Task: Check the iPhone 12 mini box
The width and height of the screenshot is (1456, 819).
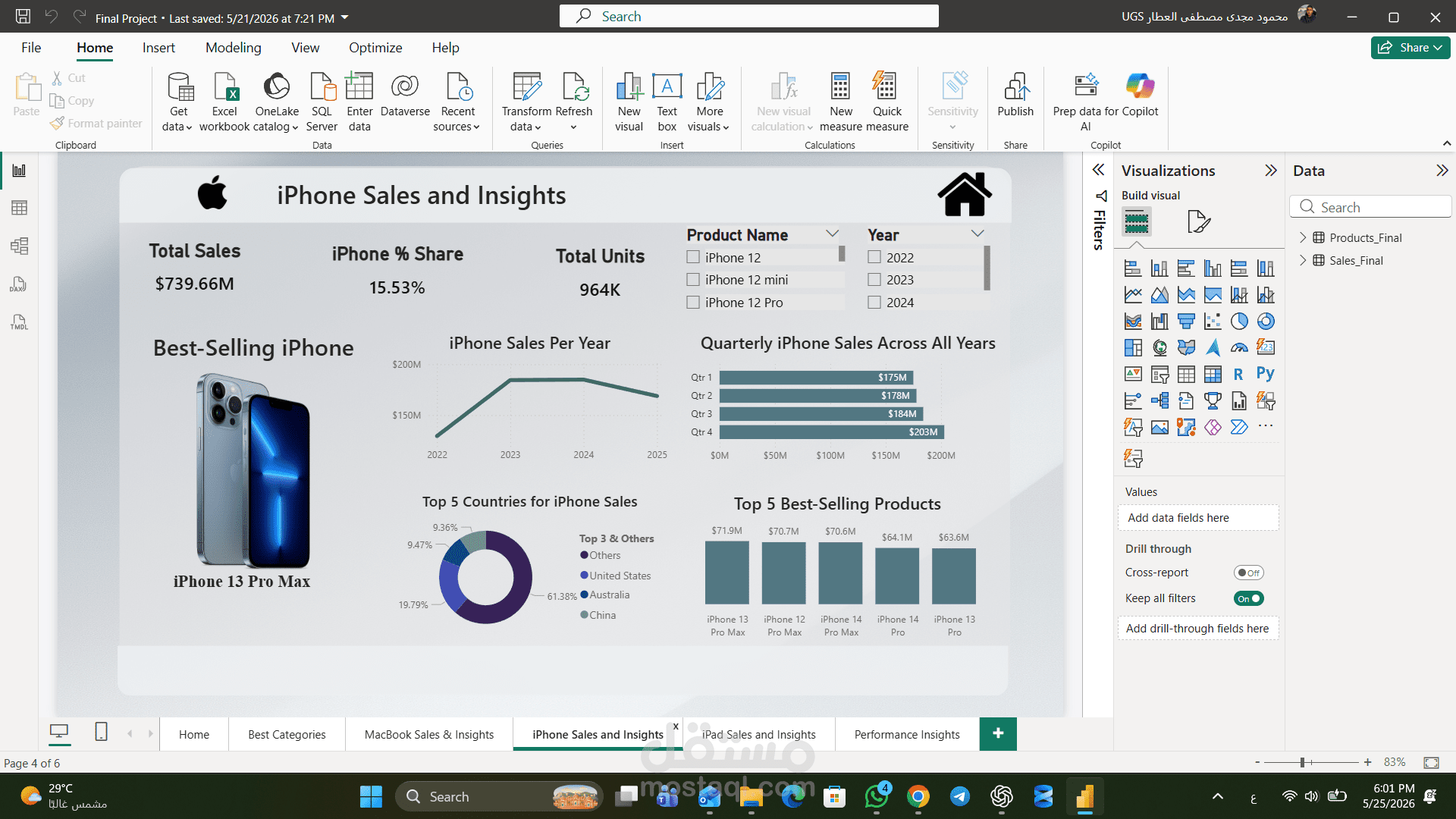Action: pyautogui.click(x=693, y=280)
